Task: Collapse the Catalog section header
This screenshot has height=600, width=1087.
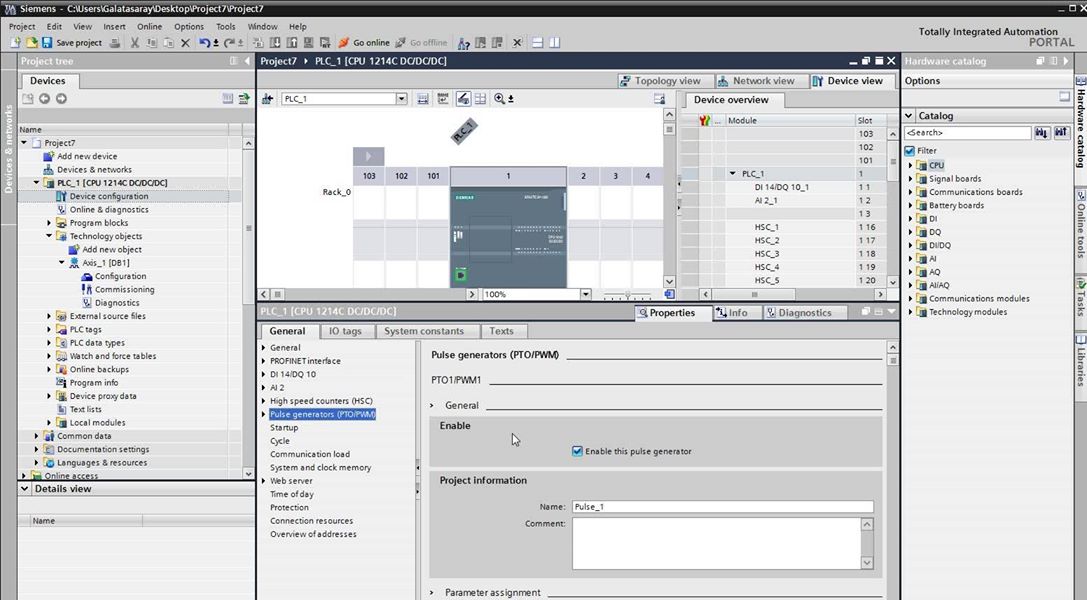Action: [x=909, y=116]
